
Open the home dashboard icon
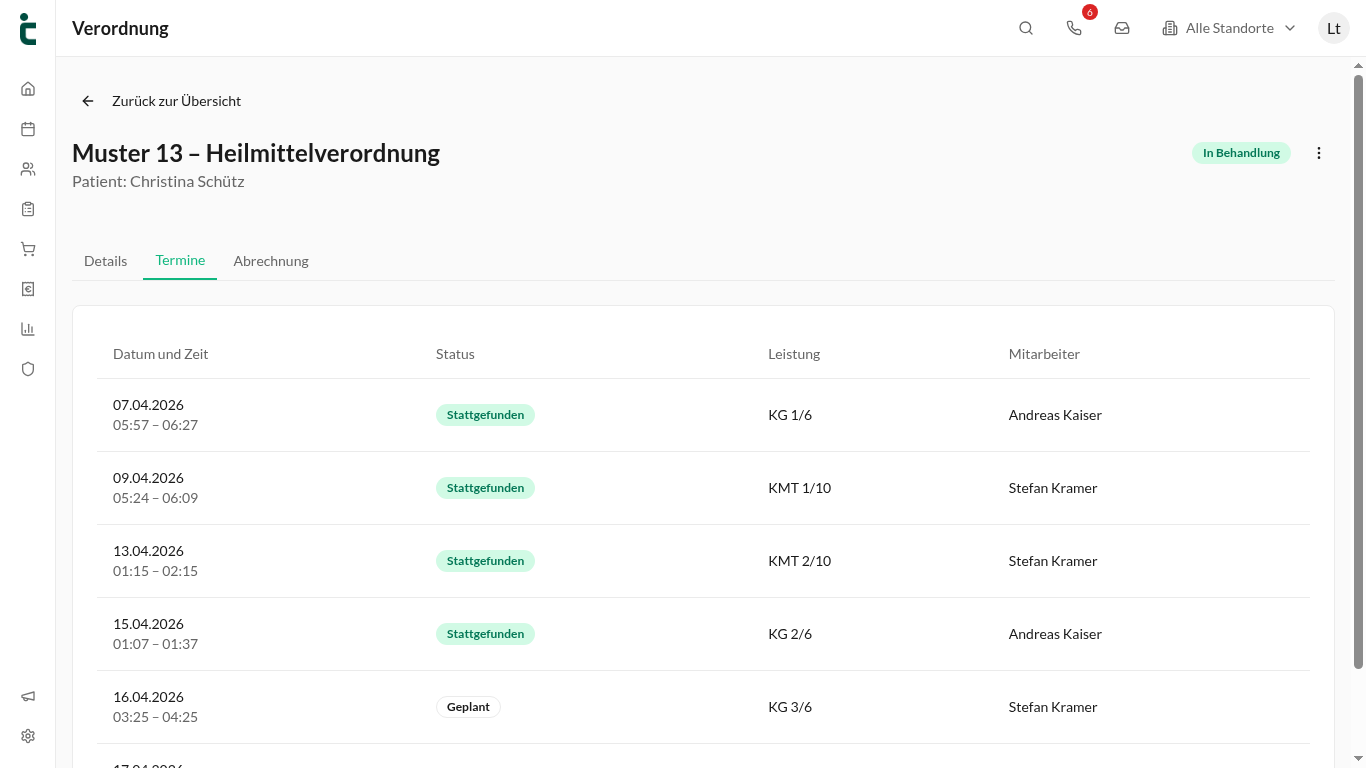[x=28, y=89]
